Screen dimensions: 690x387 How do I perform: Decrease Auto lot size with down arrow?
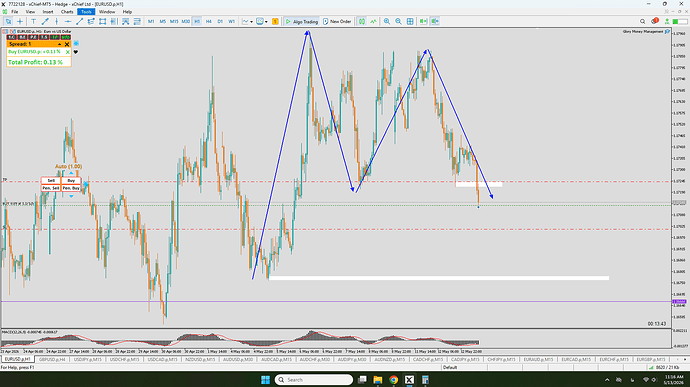[71, 196]
